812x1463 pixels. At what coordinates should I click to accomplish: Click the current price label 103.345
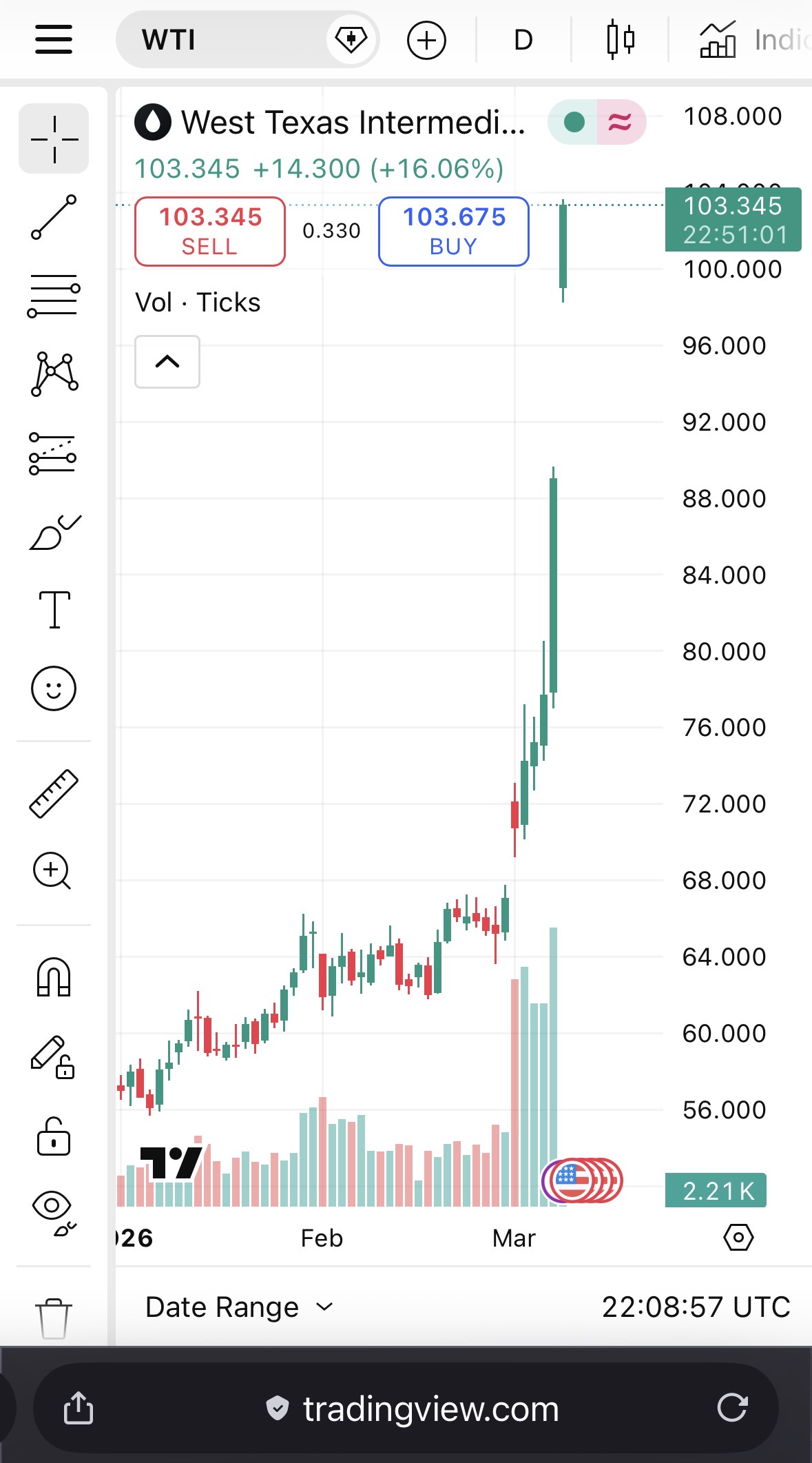pyautogui.click(x=733, y=219)
